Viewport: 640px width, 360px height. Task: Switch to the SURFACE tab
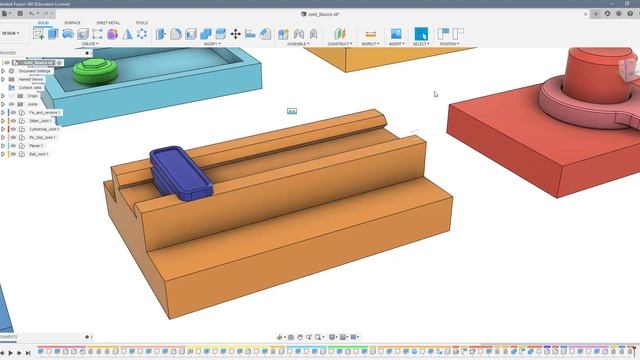coord(73,23)
